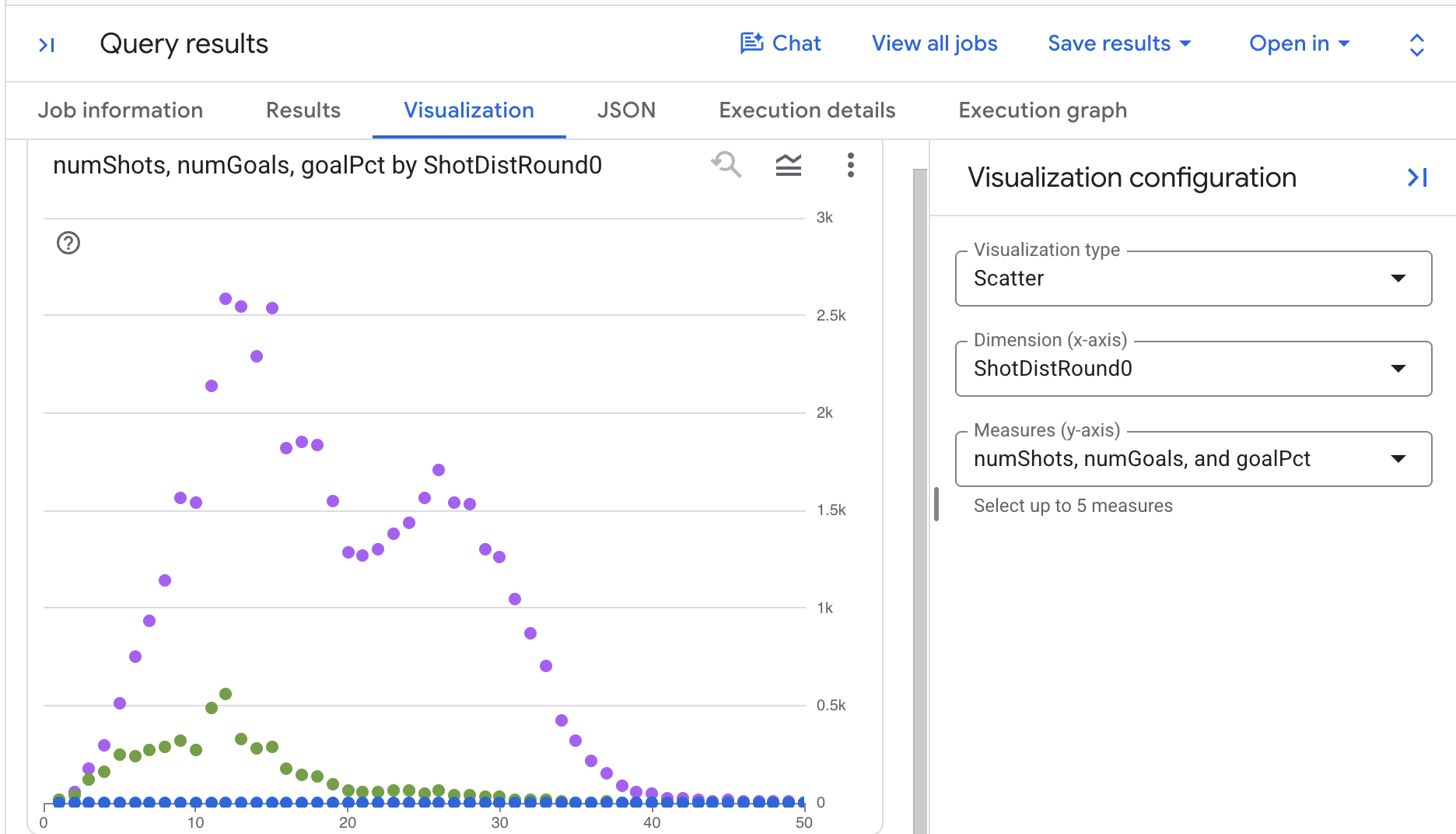This screenshot has height=834, width=1456.
Task: Expand results pane with up-down chevron icon
Action: pyautogui.click(x=1417, y=45)
